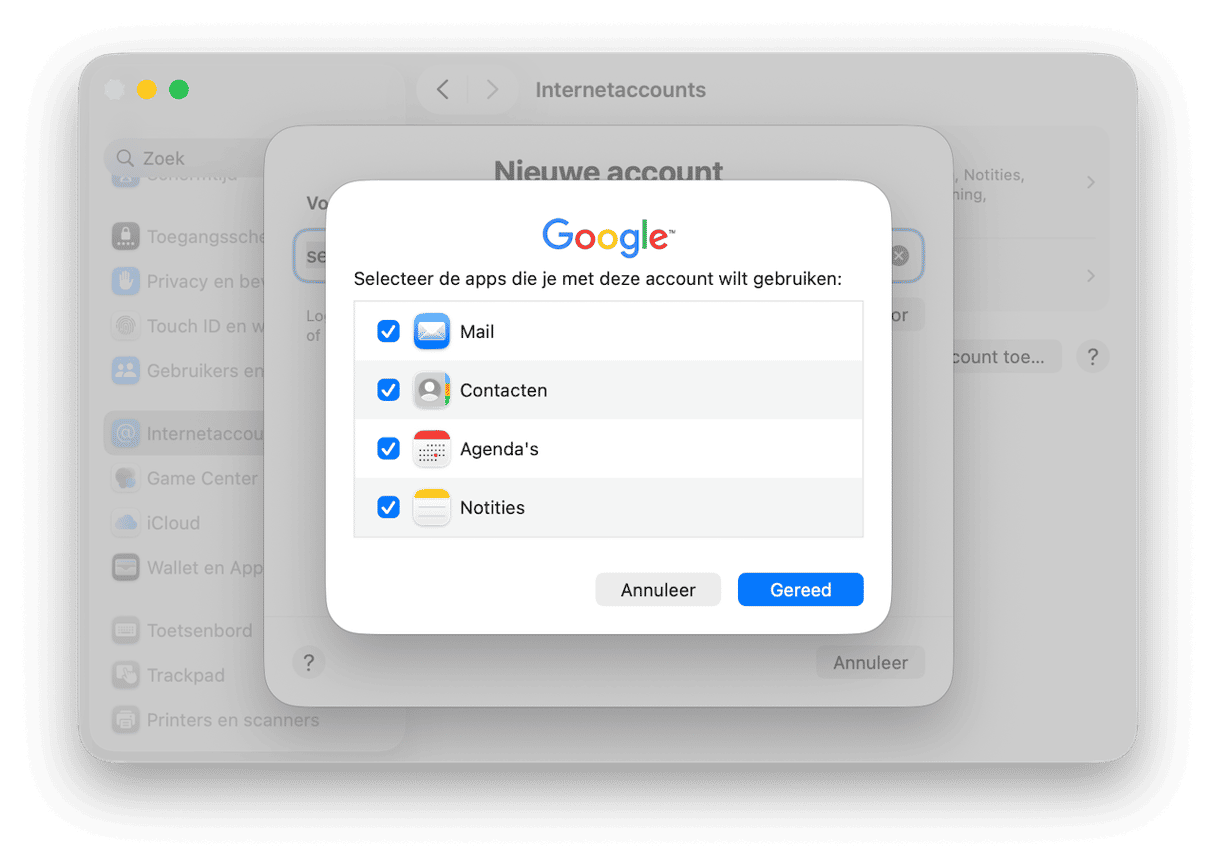1216x866 pixels.
Task: Click Annuleer in the Nieuwe account sheet
Action: (870, 663)
